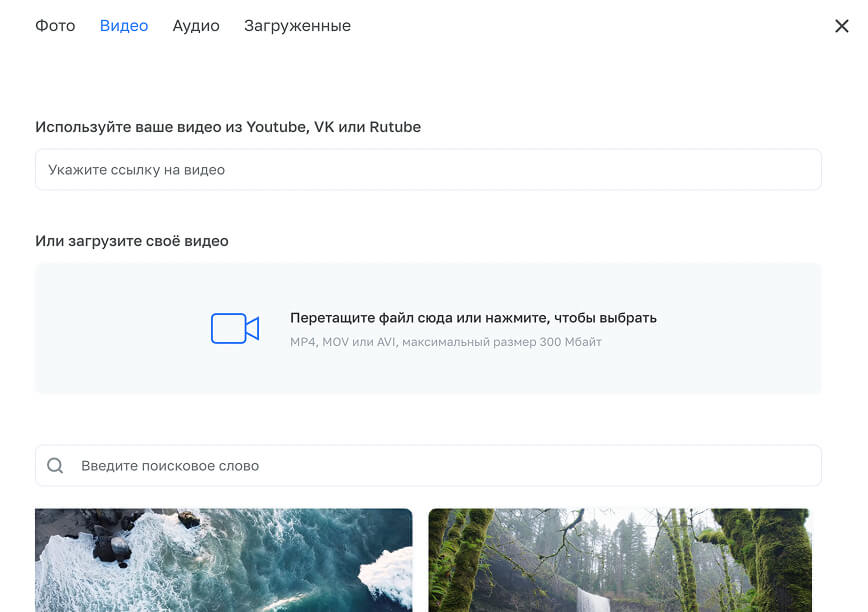Open the Аудио tab
Screen dimensions: 868x612
(x=196, y=25)
